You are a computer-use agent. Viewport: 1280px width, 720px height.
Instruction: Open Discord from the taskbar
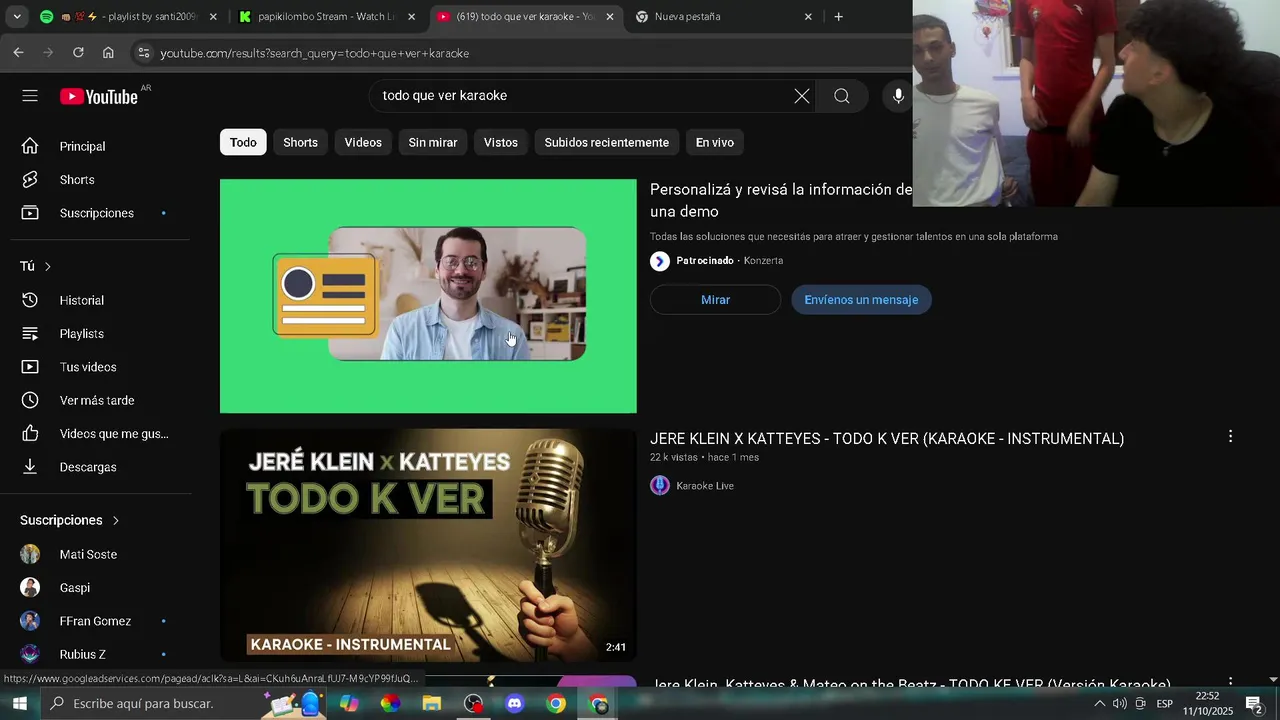(x=514, y=704)
